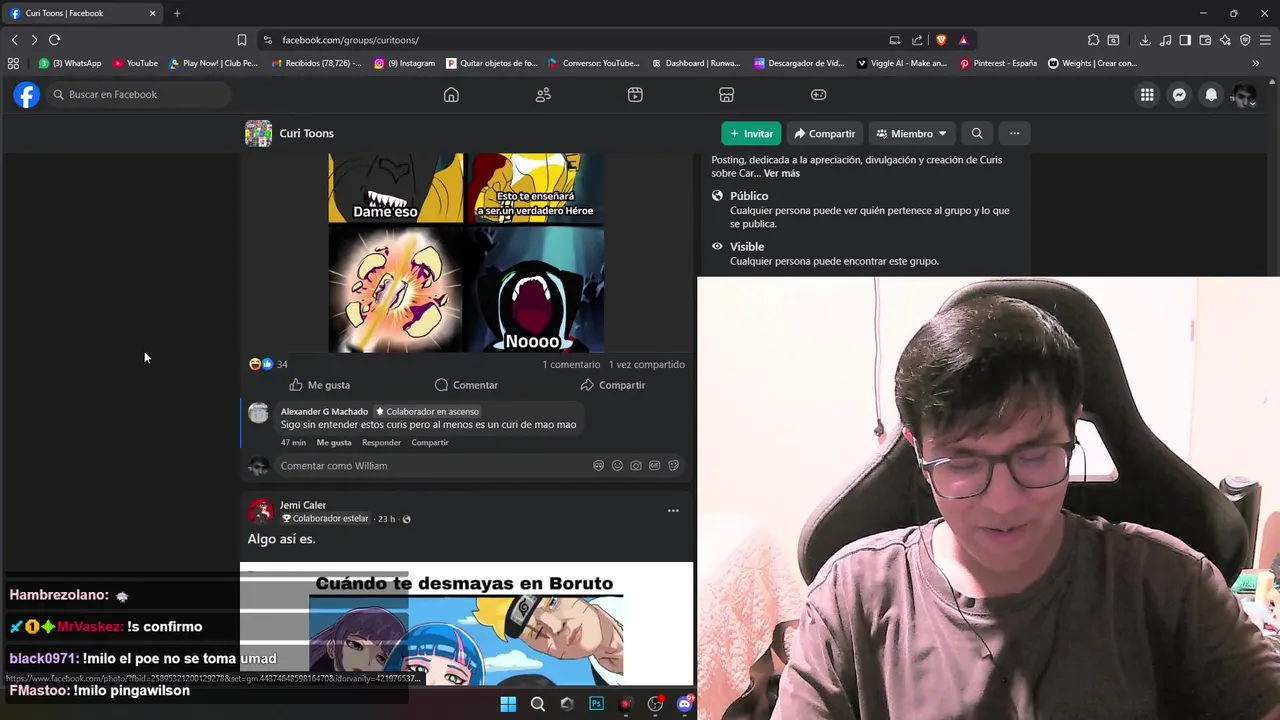Open the Brave Wallet icon
The image size is (1280, 720).
(x=1205, y=40)
